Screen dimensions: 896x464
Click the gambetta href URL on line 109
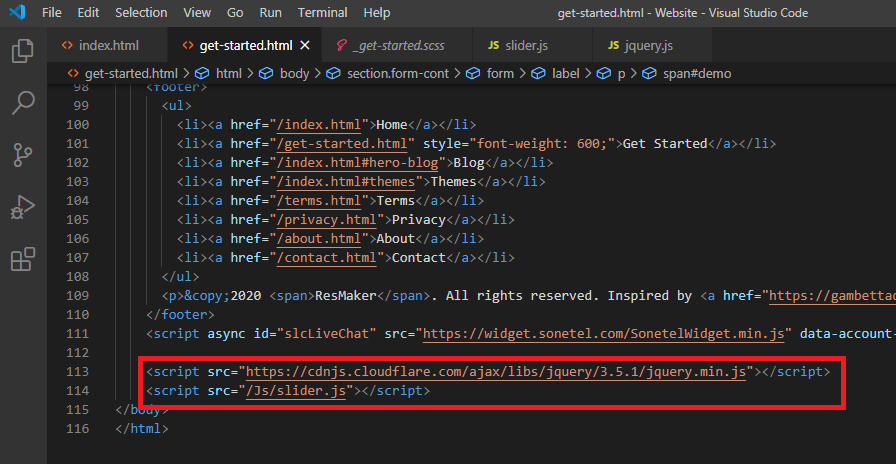pos(833,296)
